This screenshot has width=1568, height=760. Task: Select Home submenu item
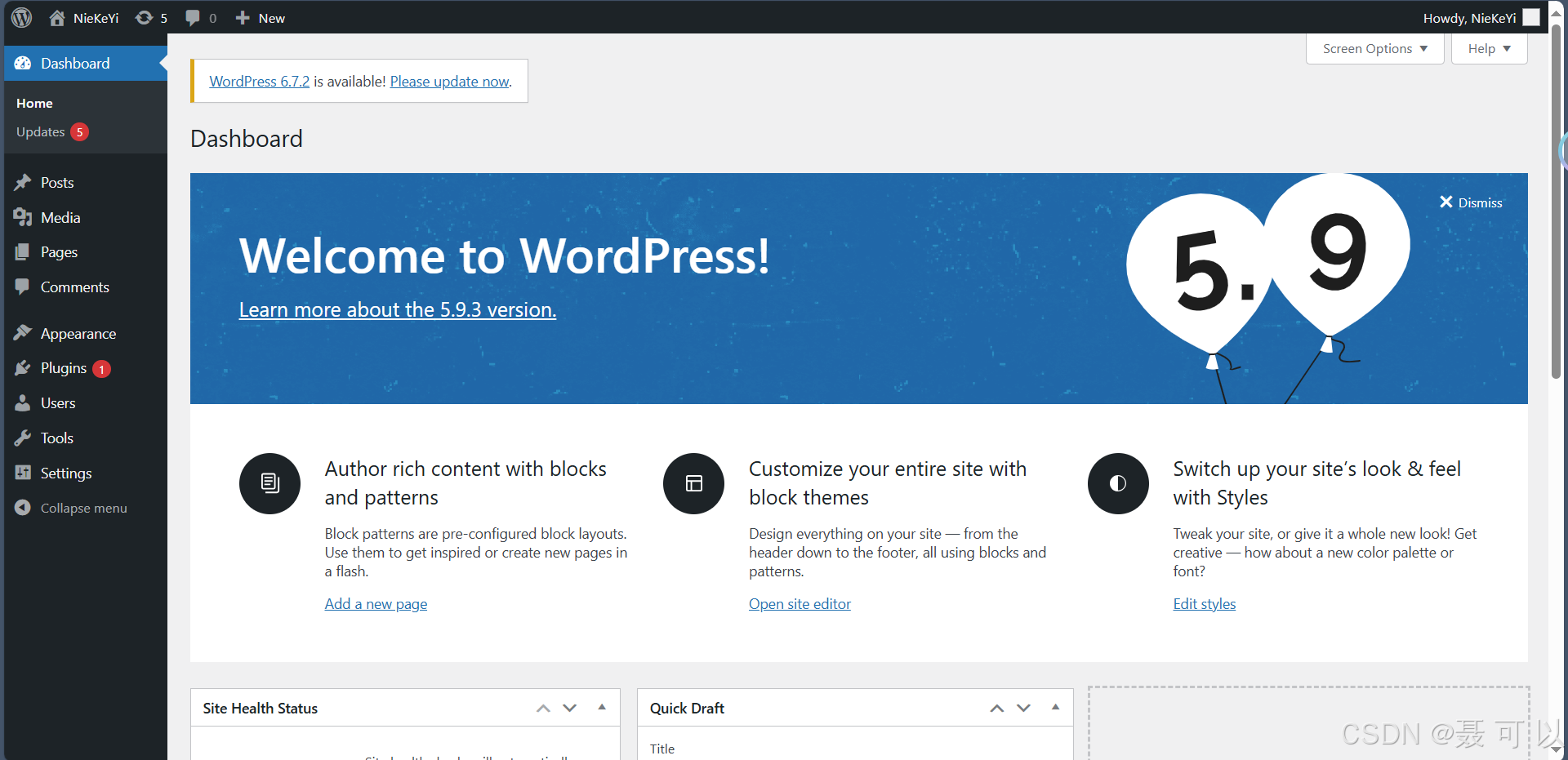(34, 103)
